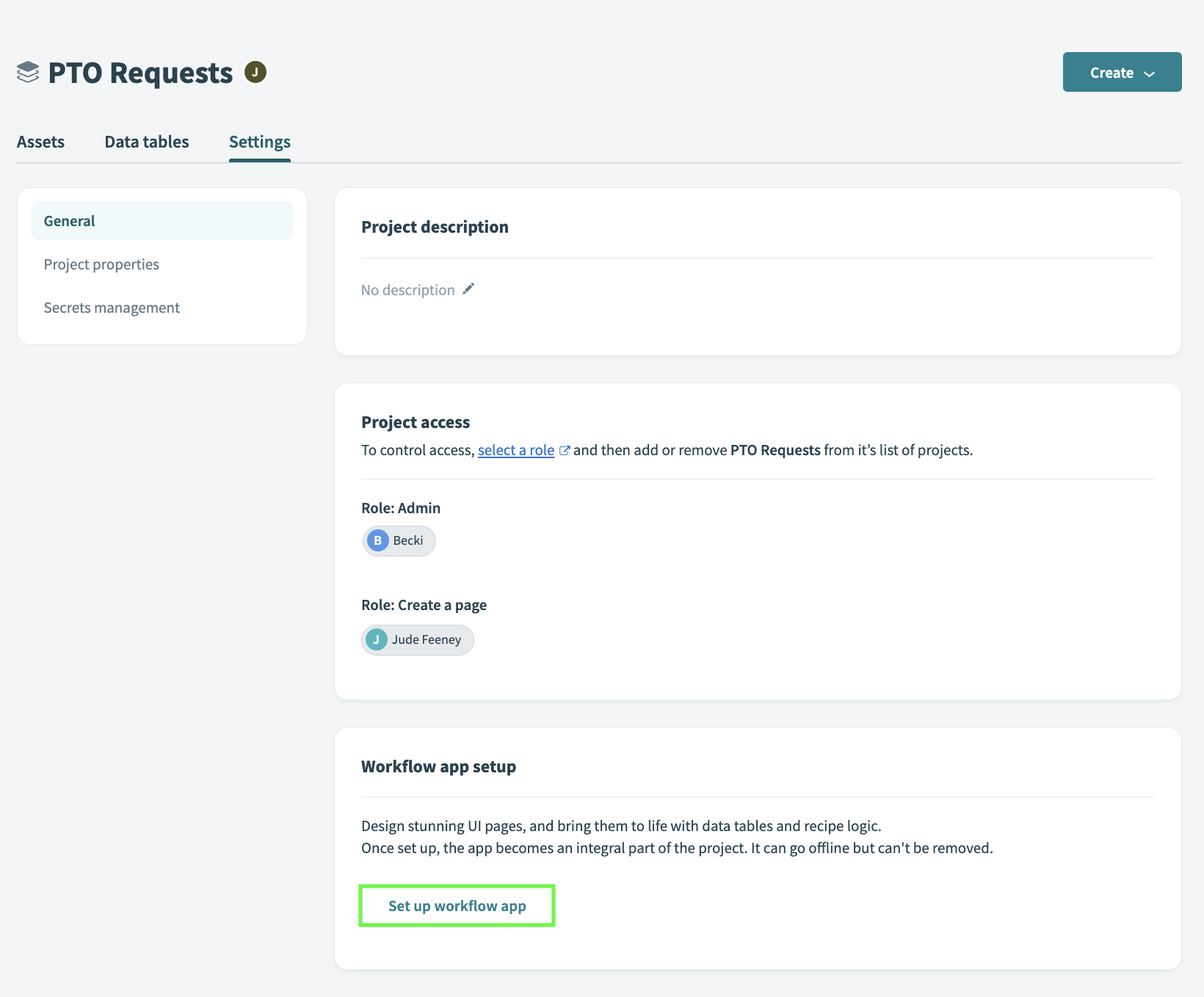The height and width of the screenshot is (997, 1204).
Task: Open the Data tables tab
Action: tap(146, 141)
